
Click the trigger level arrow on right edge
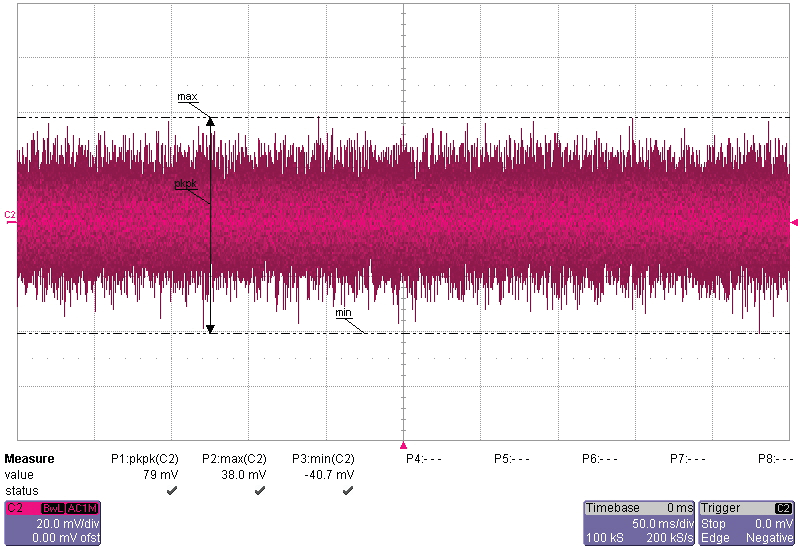[x=794, y=222]
